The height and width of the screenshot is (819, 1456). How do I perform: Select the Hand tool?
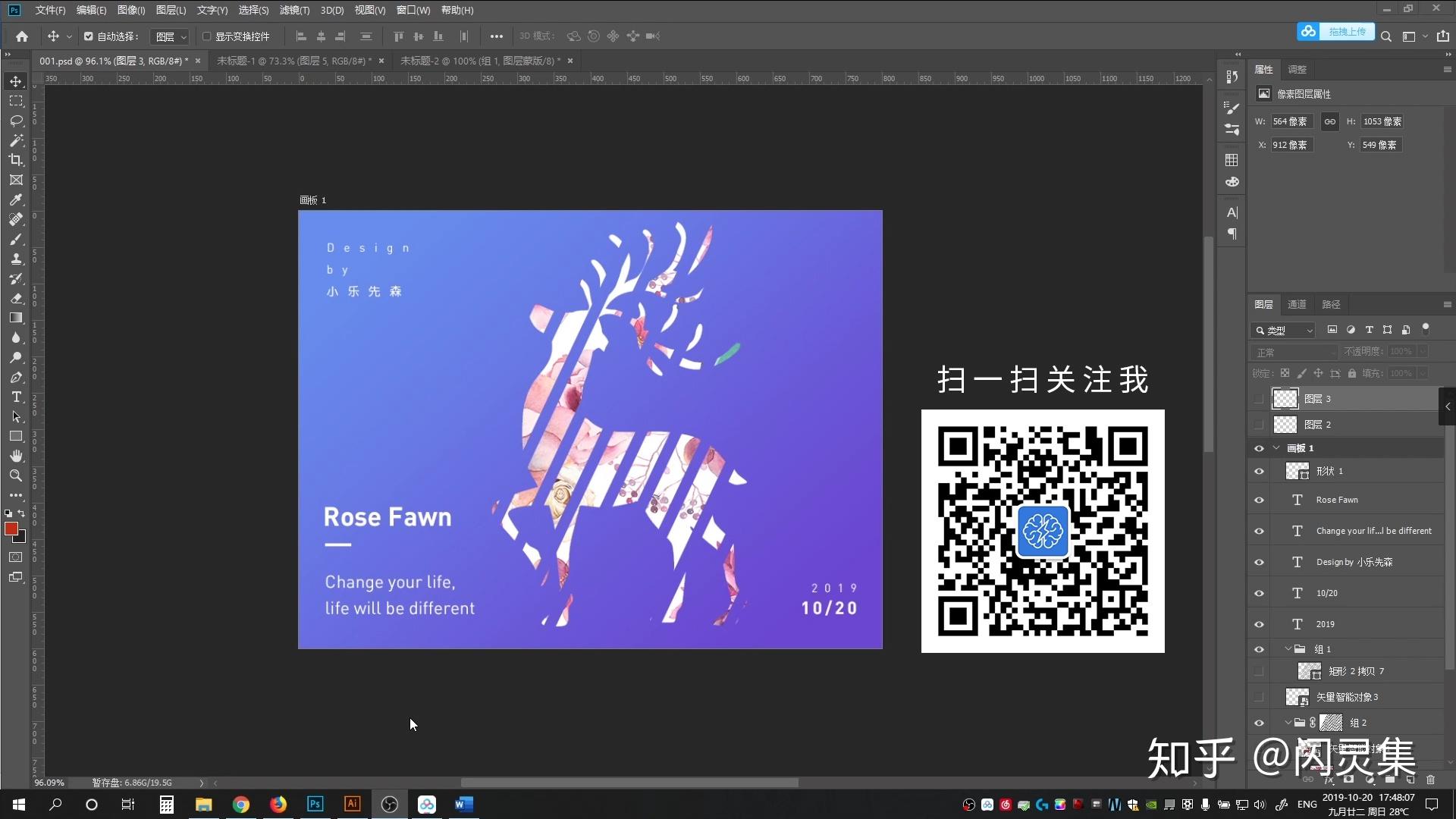coord(16,456)
